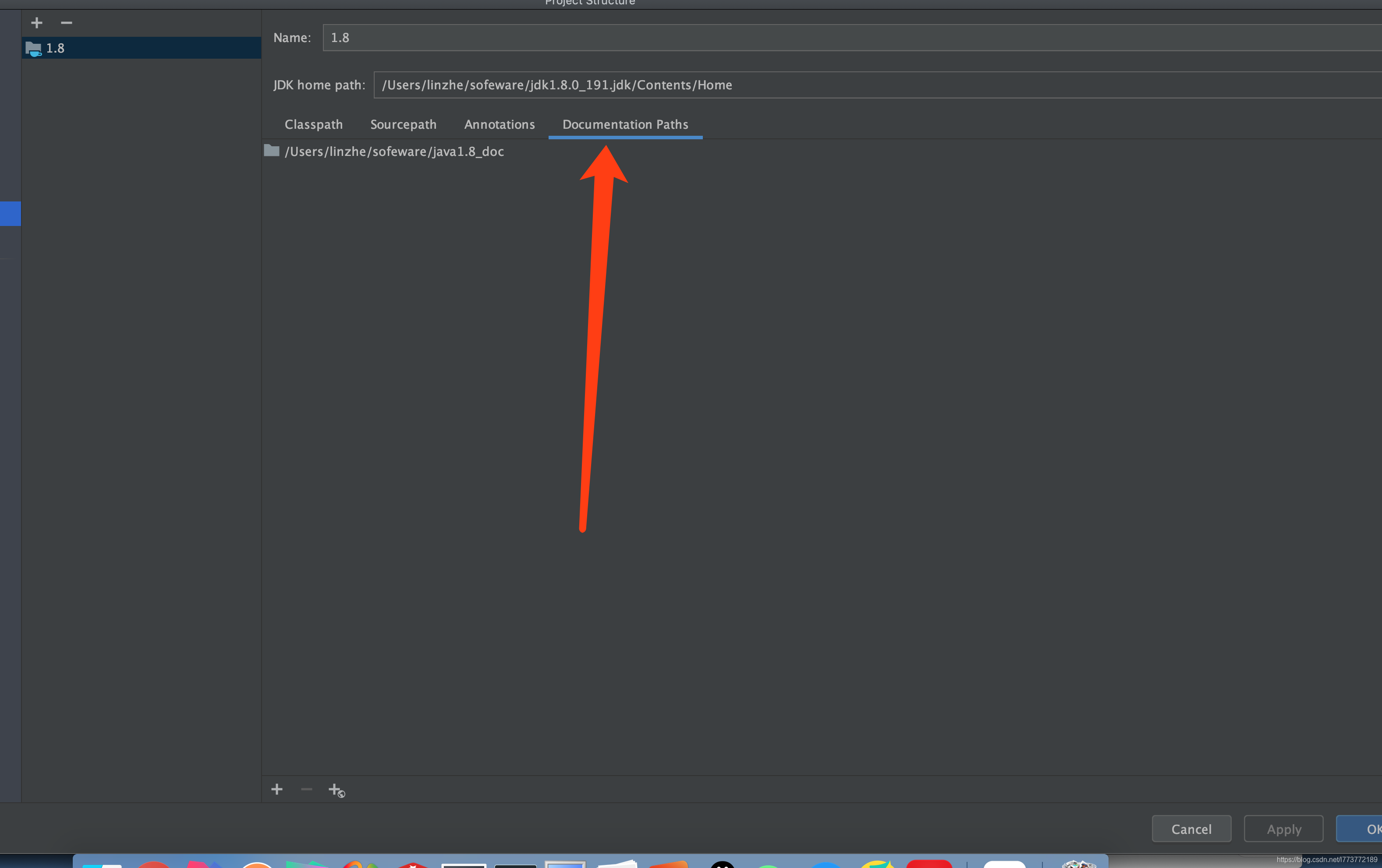Click the folder icon beside java1.8_doc
1382x868 pixels.
coord(272,151)
